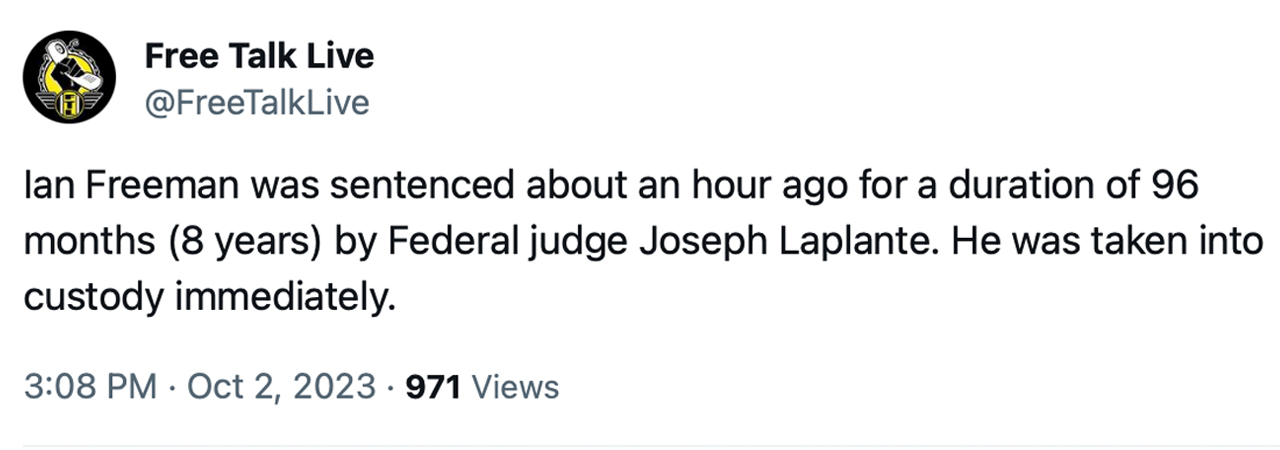Click the @FreeTalkLive handle

tap(257, 102)
